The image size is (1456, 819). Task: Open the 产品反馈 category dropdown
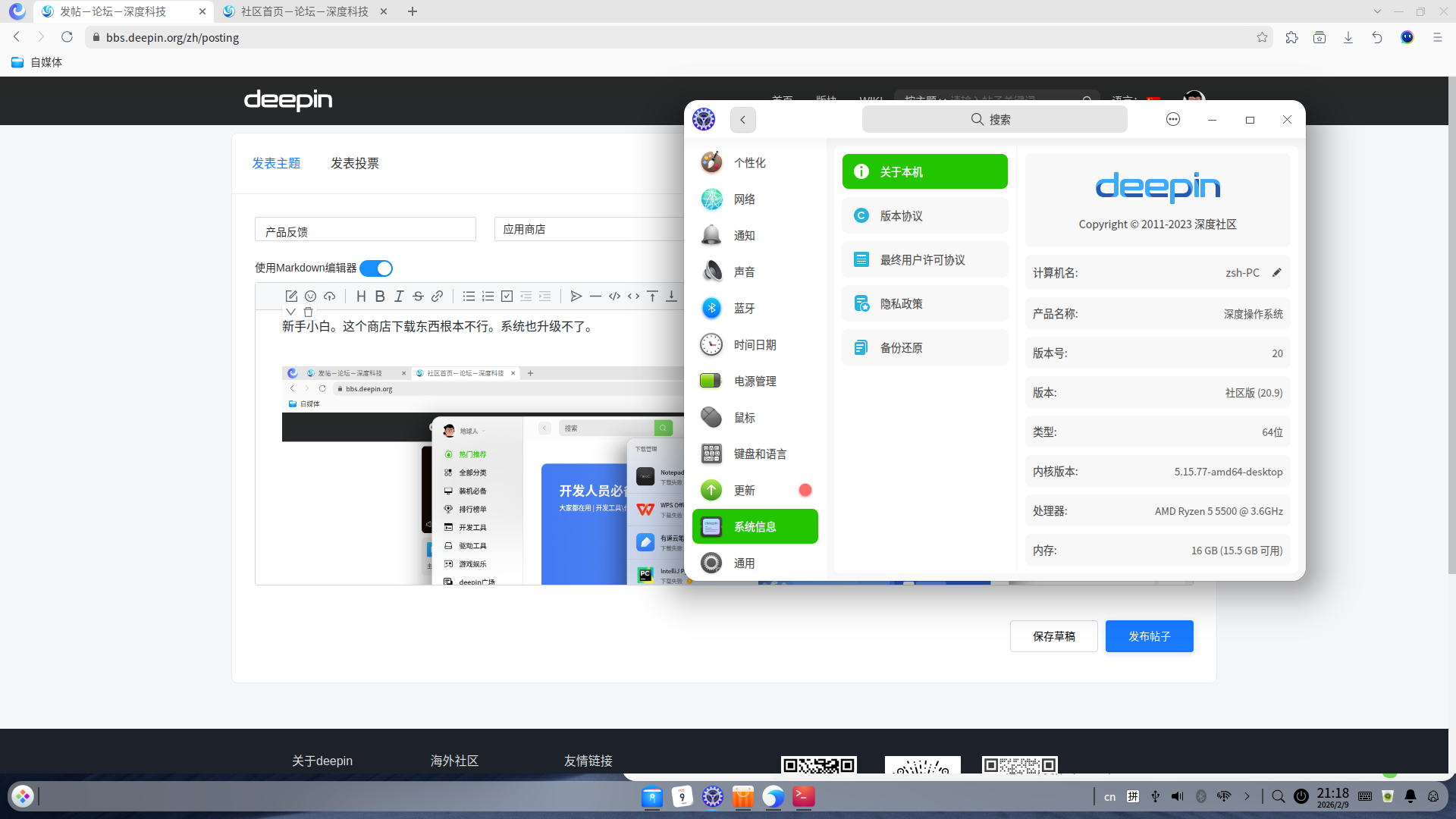[365, 229]
